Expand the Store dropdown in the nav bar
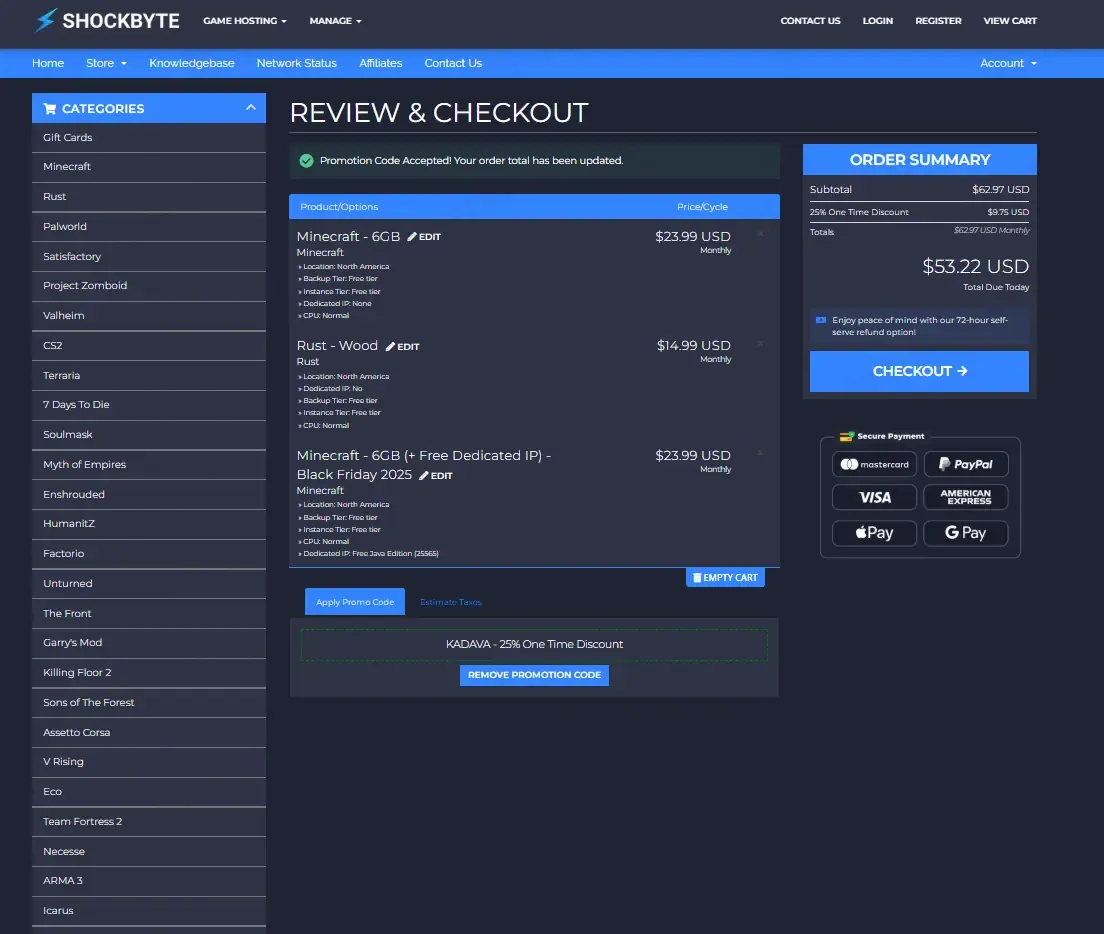Viewport: 1104px width, 934px height. point(106,63)
